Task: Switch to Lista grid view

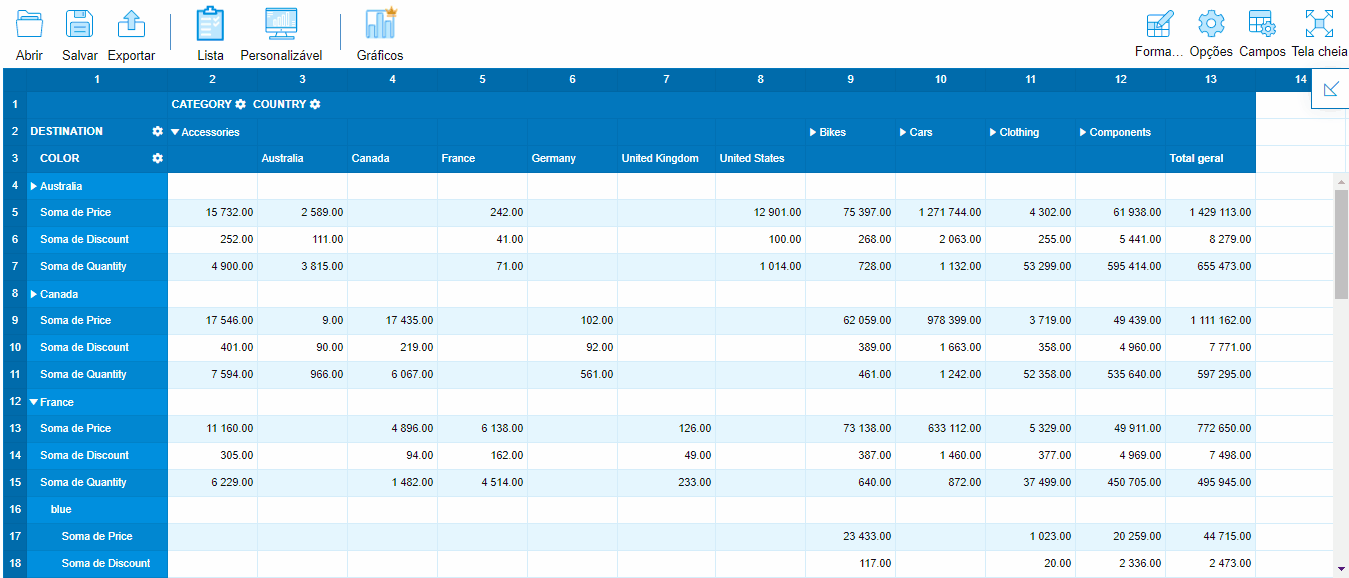Action: (210, 25)
